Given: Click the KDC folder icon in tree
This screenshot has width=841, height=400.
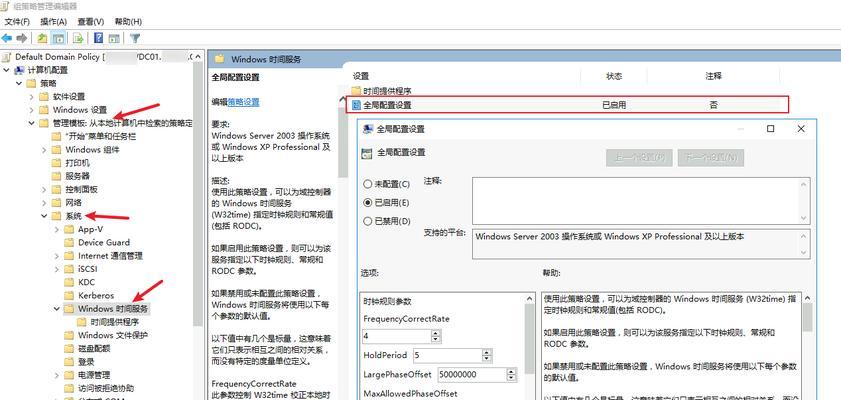Looking at the screenshot, I should [69, 282].
